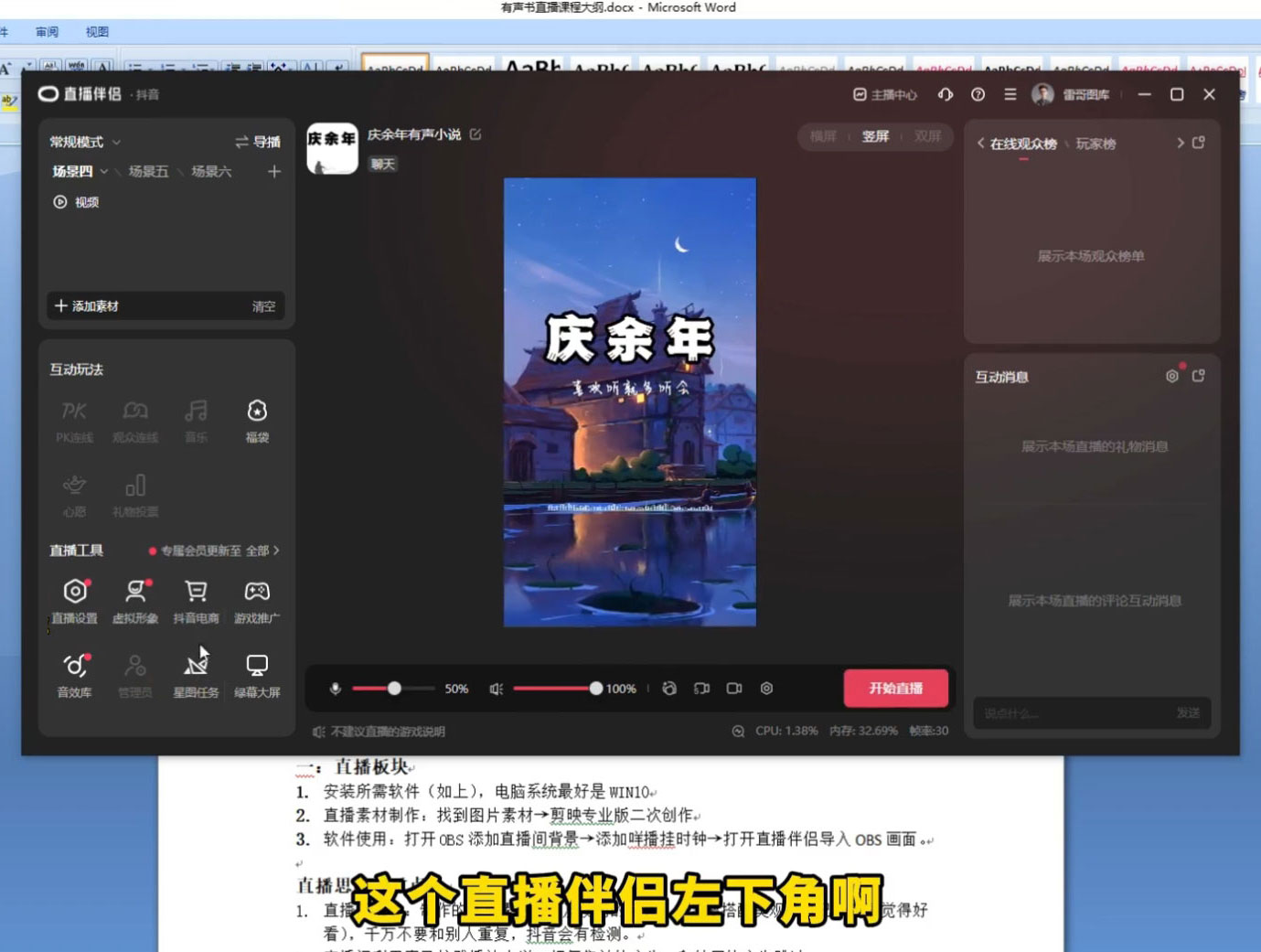Switch display mode to 横屏
Screen dimensions: 1261x952
coord(825,136)
